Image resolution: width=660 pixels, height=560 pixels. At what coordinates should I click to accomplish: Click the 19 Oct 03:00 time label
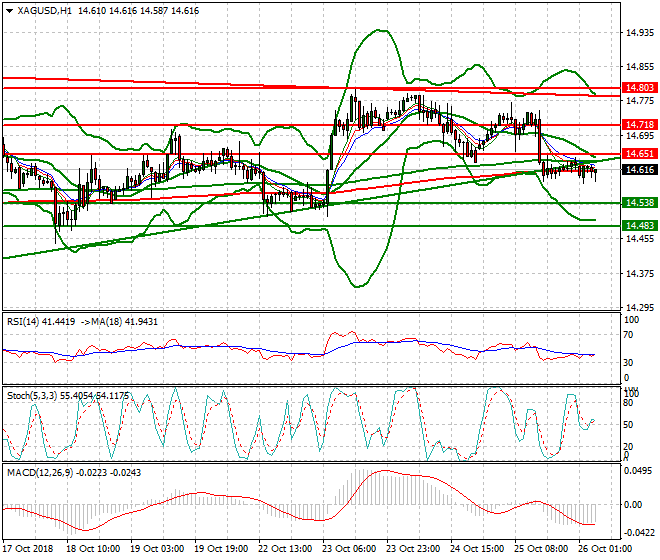(157, 549)
